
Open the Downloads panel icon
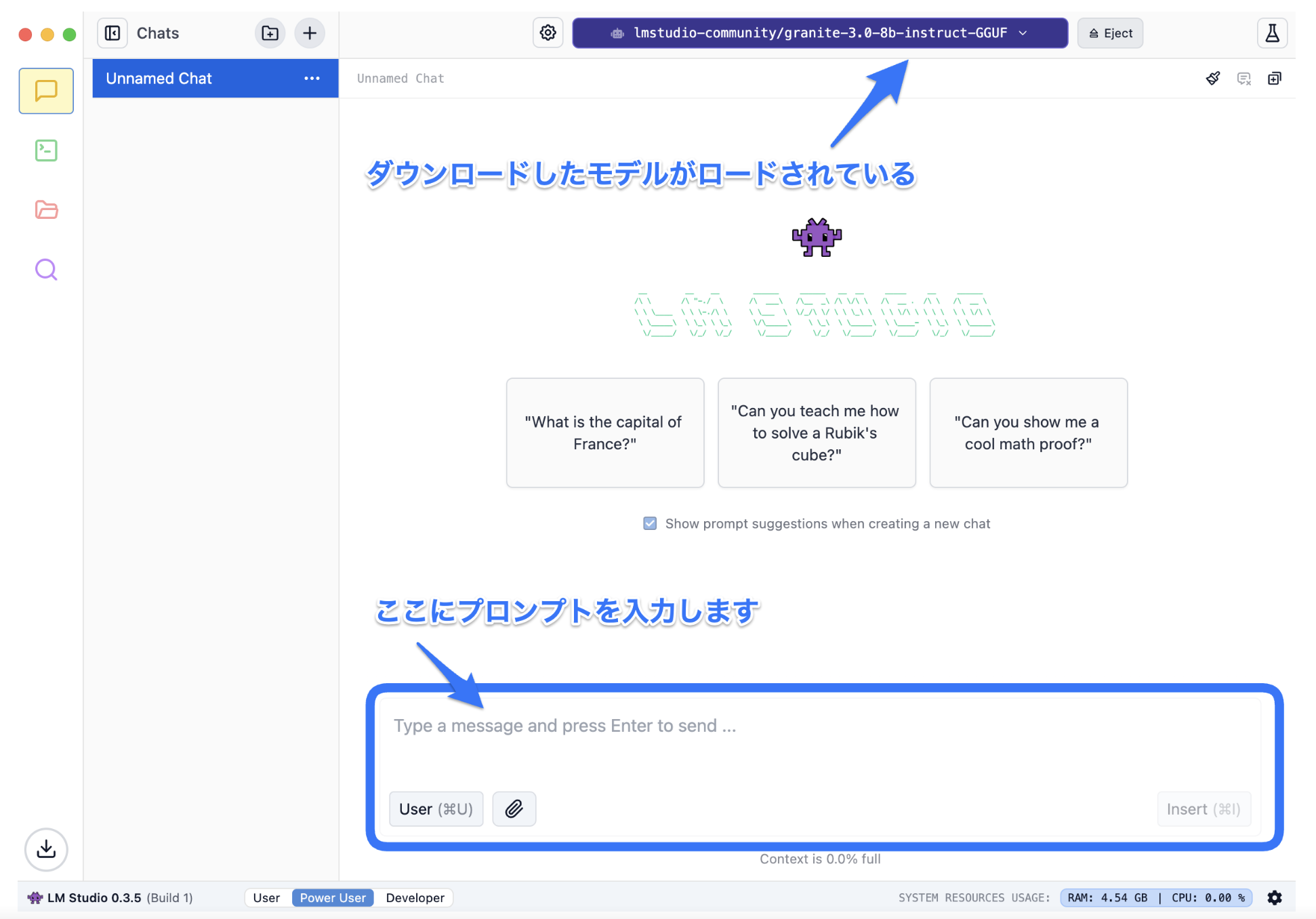(46, 849)
